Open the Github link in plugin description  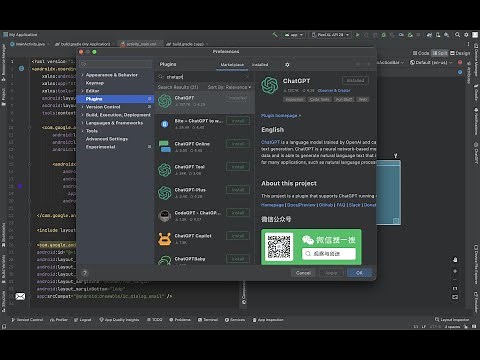coord(326,205)
